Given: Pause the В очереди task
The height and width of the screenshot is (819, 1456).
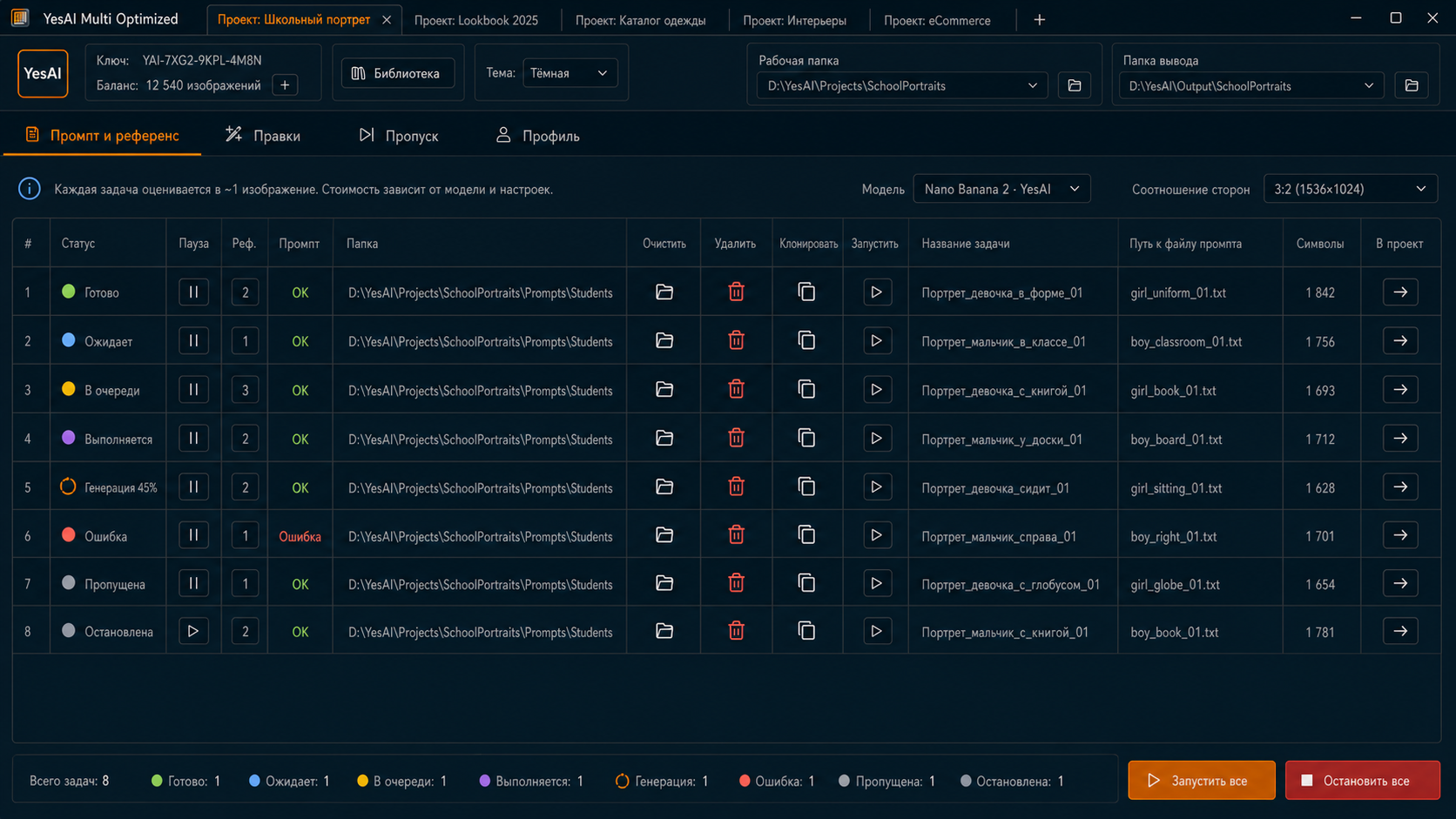Looking at the screenshot, I should pyautogui.click(x=193, y=390).
